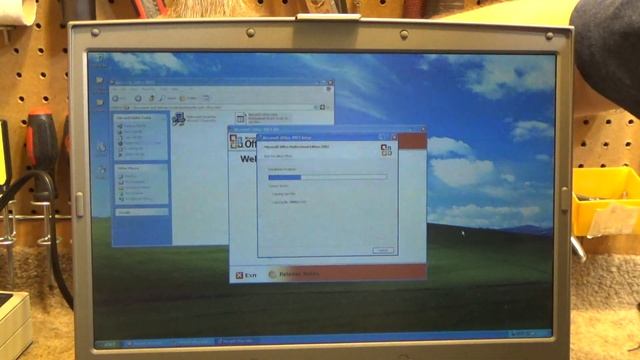The width and height of the screenshot is (640, 360).
Task: Open the Tools menu in Explorer
Action: tap(163, 89)
